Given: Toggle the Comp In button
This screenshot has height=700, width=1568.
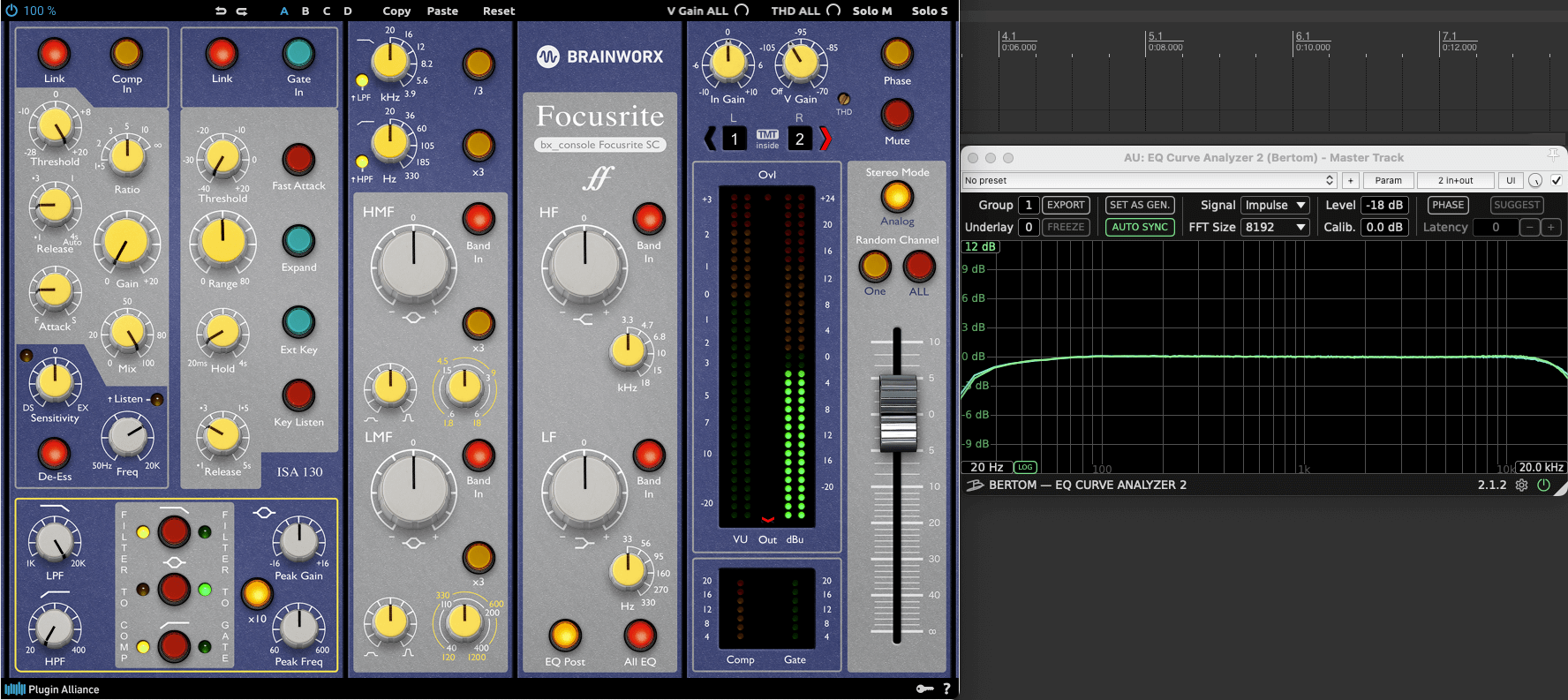Looking at the screenshot, I should (x=126, y=54).
